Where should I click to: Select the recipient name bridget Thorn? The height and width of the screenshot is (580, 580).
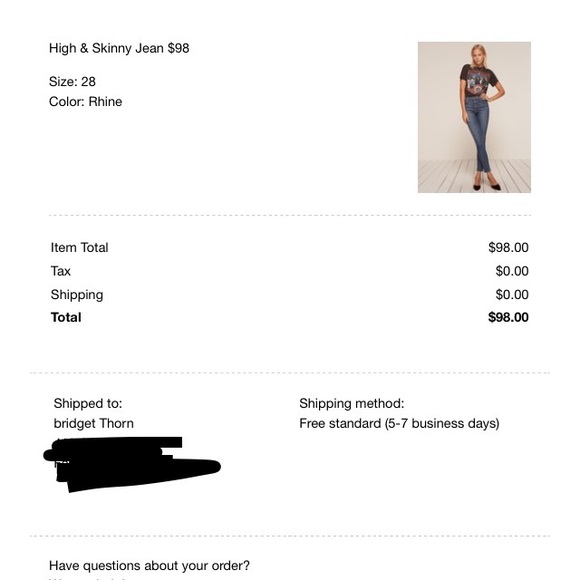click(x=94, y=423)
